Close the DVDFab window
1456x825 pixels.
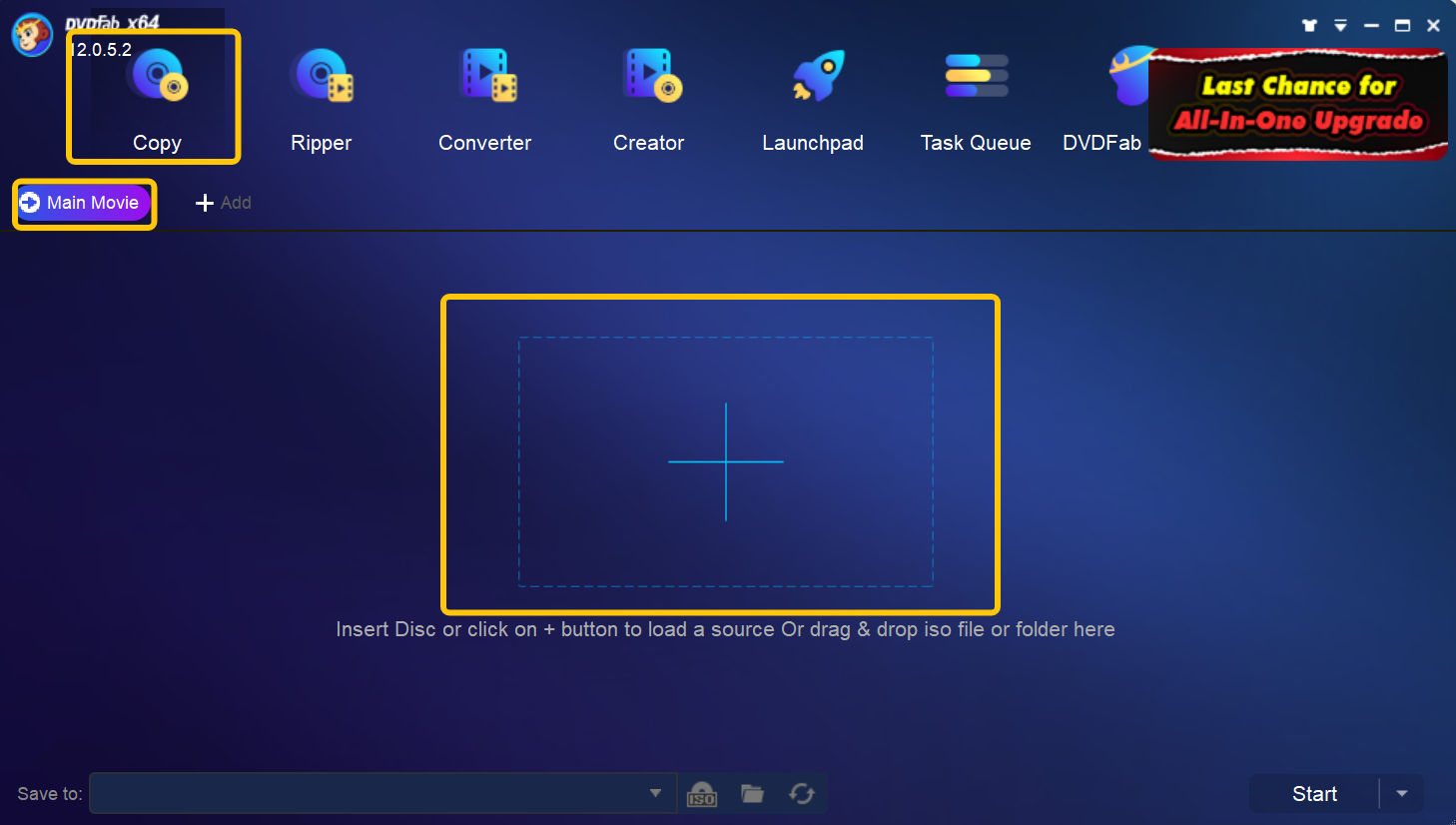1433,25
